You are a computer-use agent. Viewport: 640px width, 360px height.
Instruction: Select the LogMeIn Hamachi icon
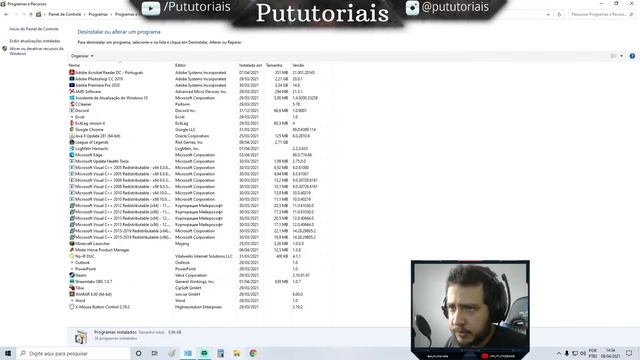[x=72, y=149]
